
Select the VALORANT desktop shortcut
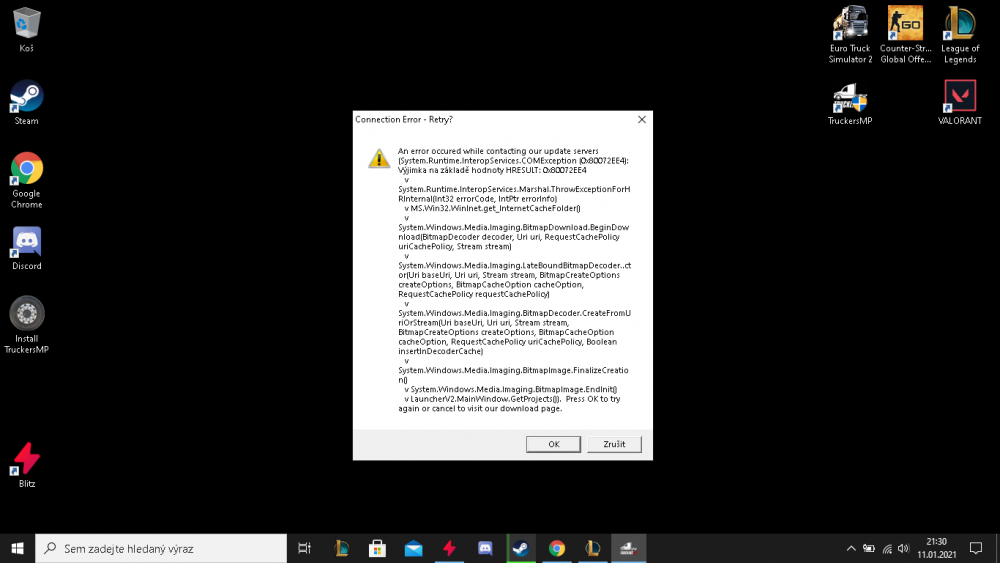pyautogui.click(x=960, y=102)
